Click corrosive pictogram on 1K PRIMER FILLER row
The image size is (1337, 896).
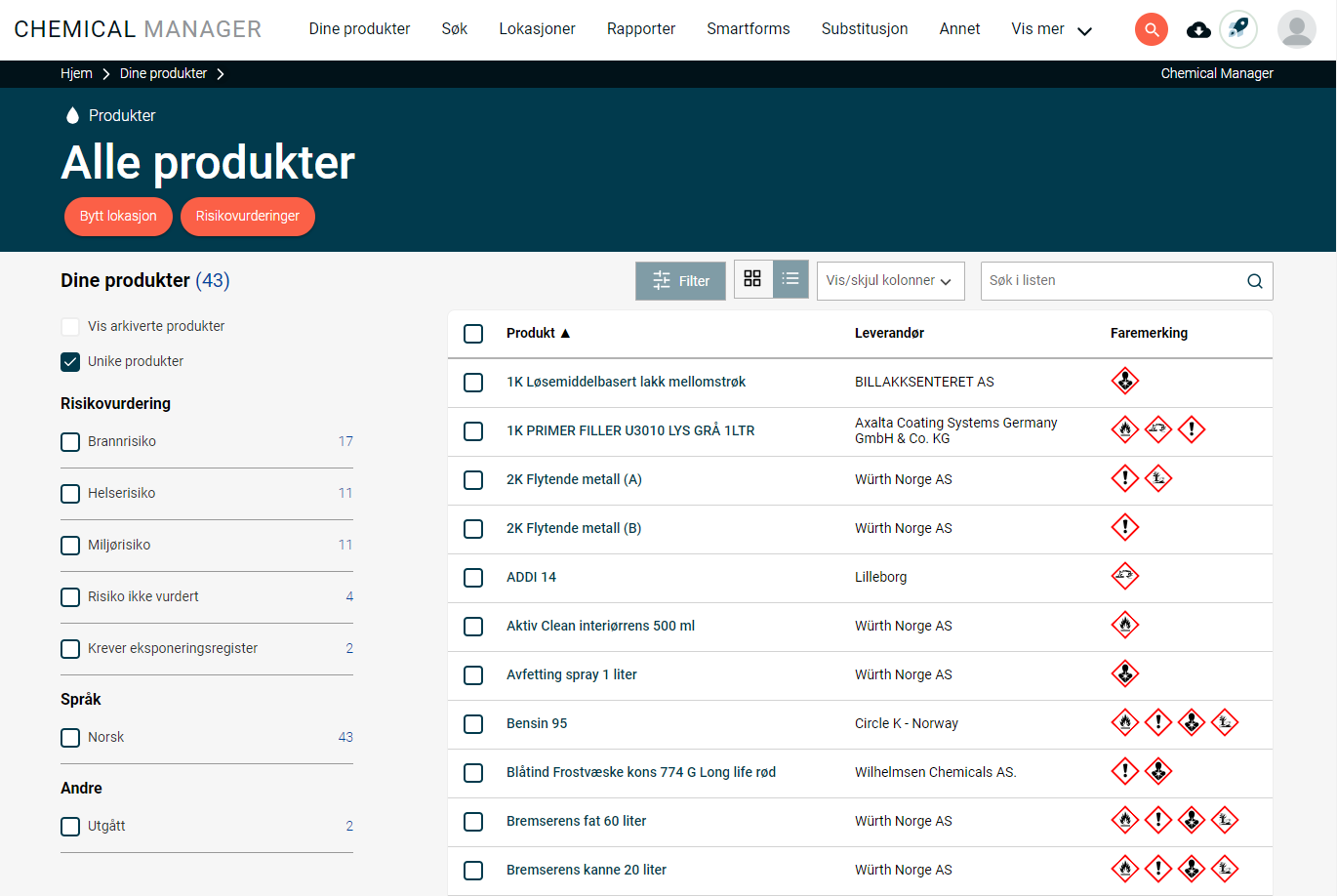coord(1158,429)
